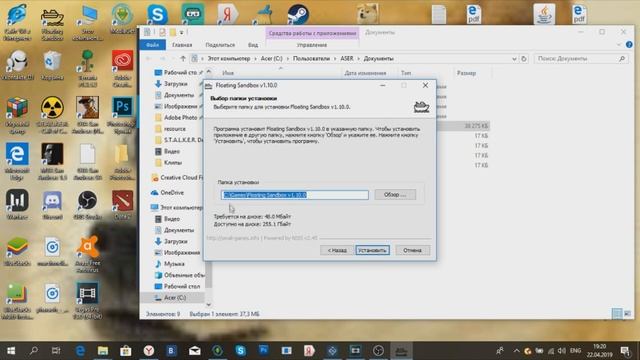The width and height of the screenshot is (640, 360).
Task: Select the Средства работы с приложениями contextual tab
Action: [312, 33]
